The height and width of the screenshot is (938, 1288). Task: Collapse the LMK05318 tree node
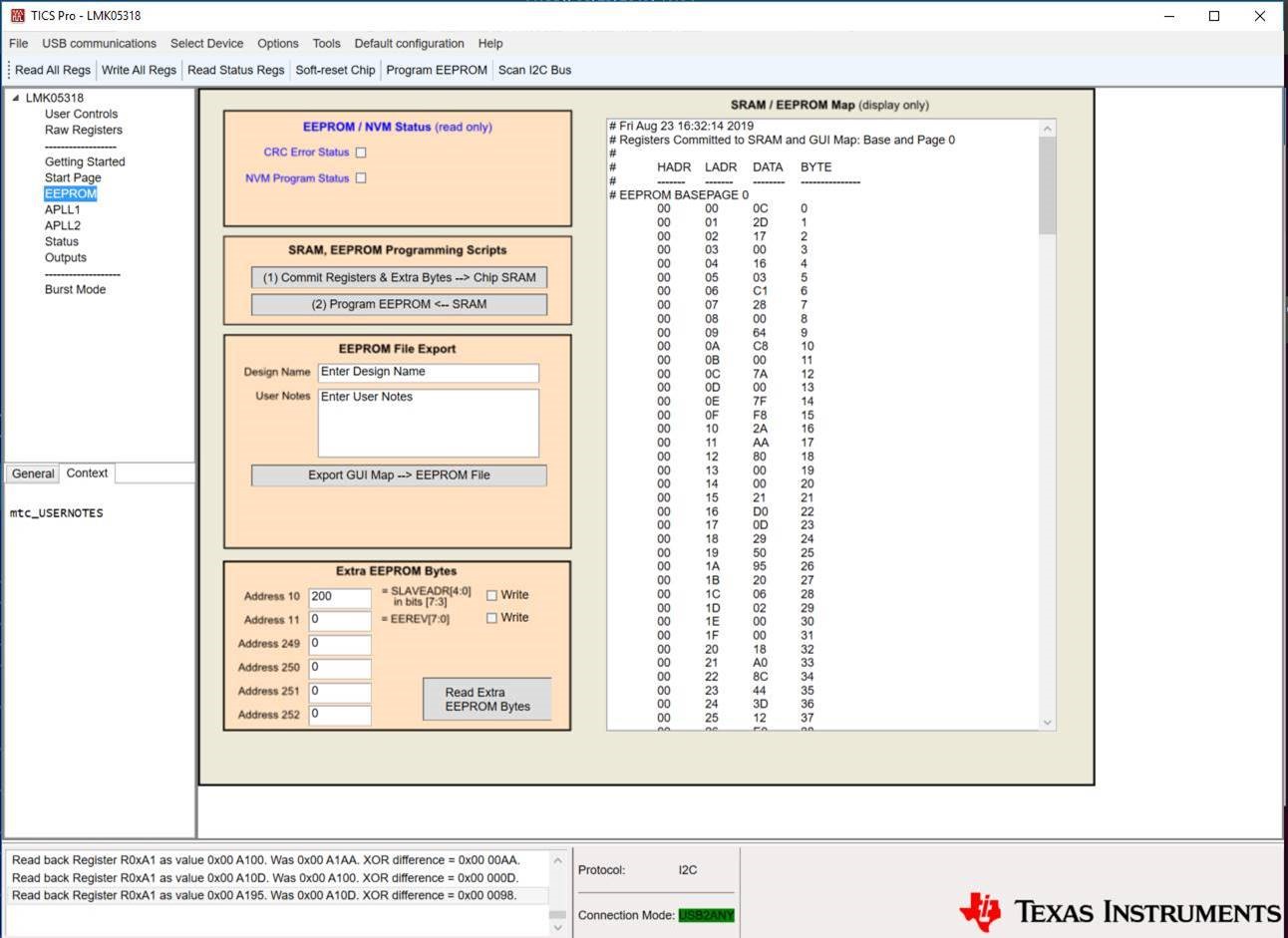coord(15,98)
